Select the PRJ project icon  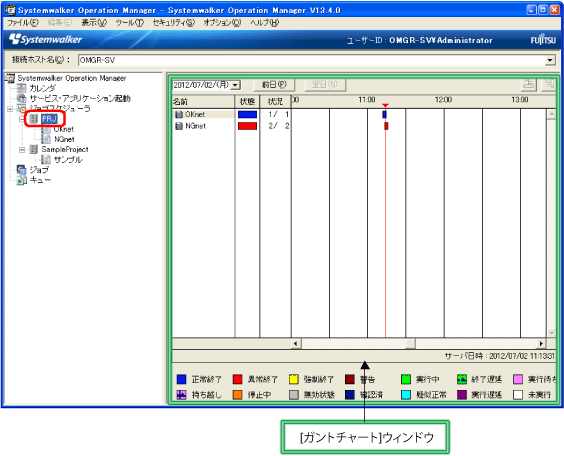pyautogui.click(x=33, y=119)
